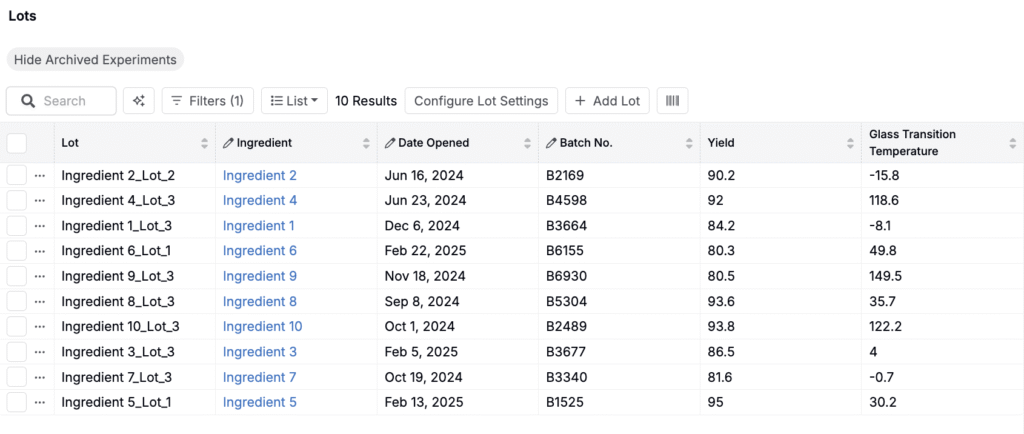Select the Ingredient 9_Lot_3 row checkbox
1024x434 pixels.
(17, 276)
